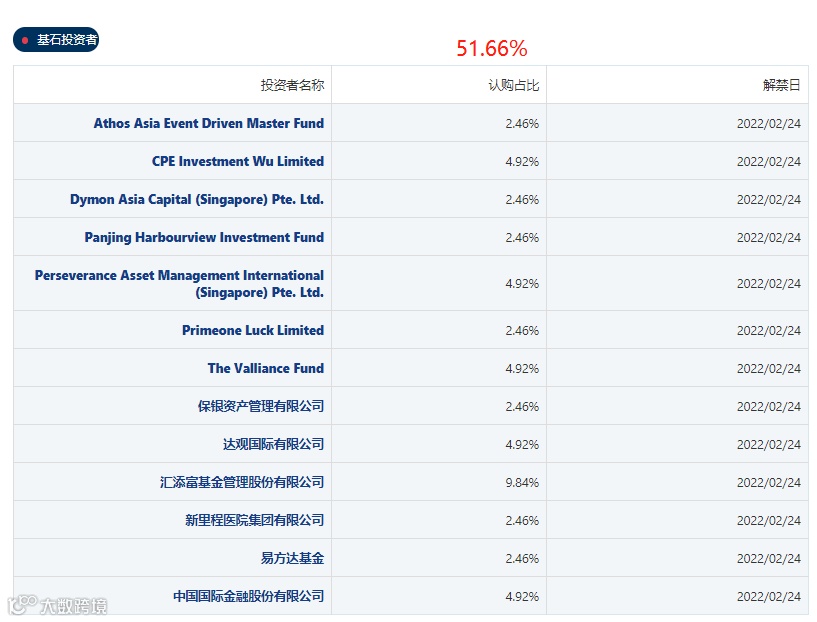Select 2.46% in 新里程医院集团 row
The width and height of the screenshot is (817, 622).
point(522,521)
